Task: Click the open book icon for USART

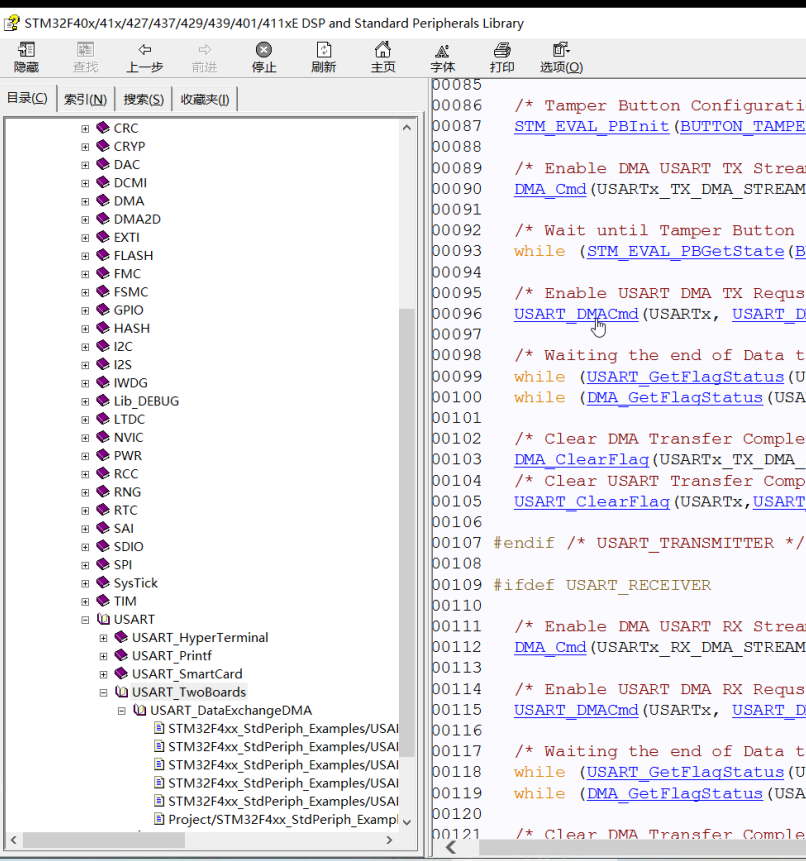Action: [x=103, y=619]
